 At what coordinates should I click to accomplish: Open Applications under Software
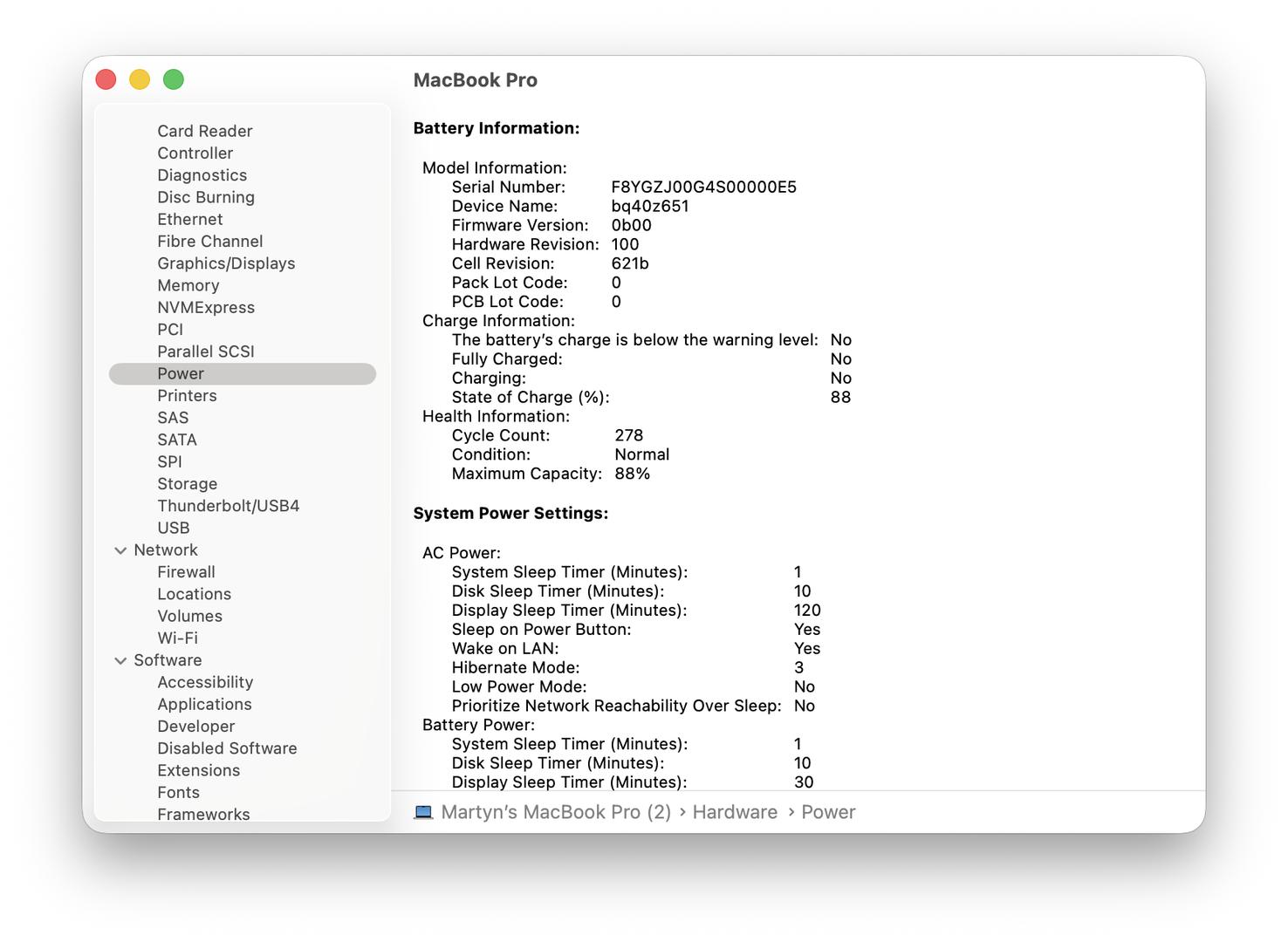(x=204, y=704)
